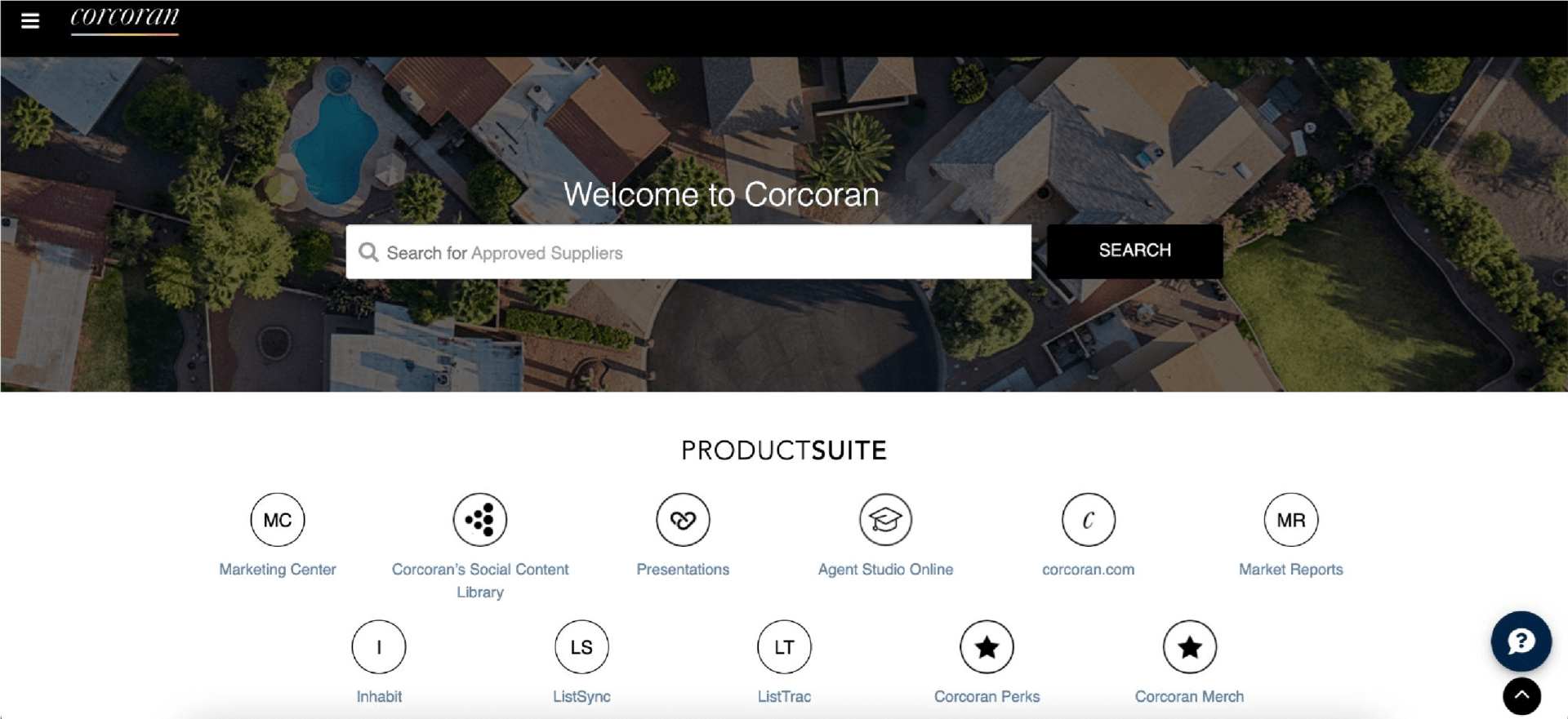The width and height of the screenshot is (1568, 719).
Task: Click the corcoran.com cursive c icon
Action: (x=1088, y=520)
